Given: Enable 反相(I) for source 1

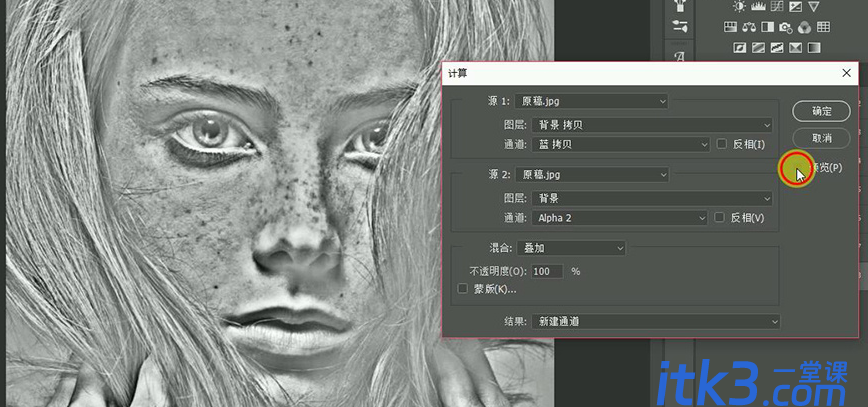Looking at the screenshot, I should [721, 144].
